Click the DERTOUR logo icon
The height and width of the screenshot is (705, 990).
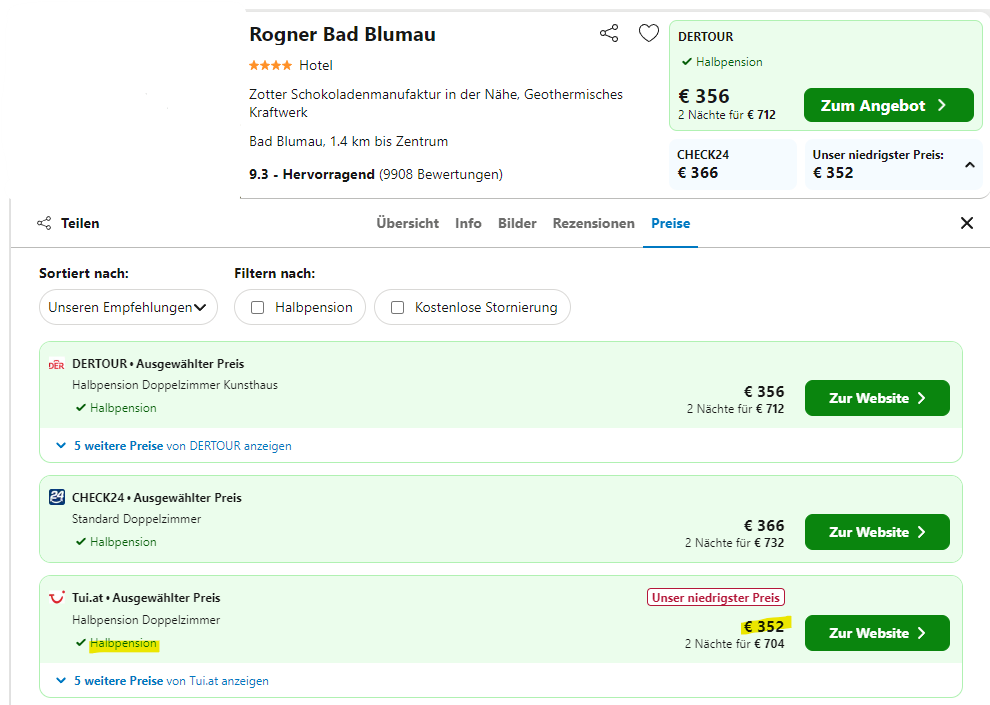(x=56, y=364)
